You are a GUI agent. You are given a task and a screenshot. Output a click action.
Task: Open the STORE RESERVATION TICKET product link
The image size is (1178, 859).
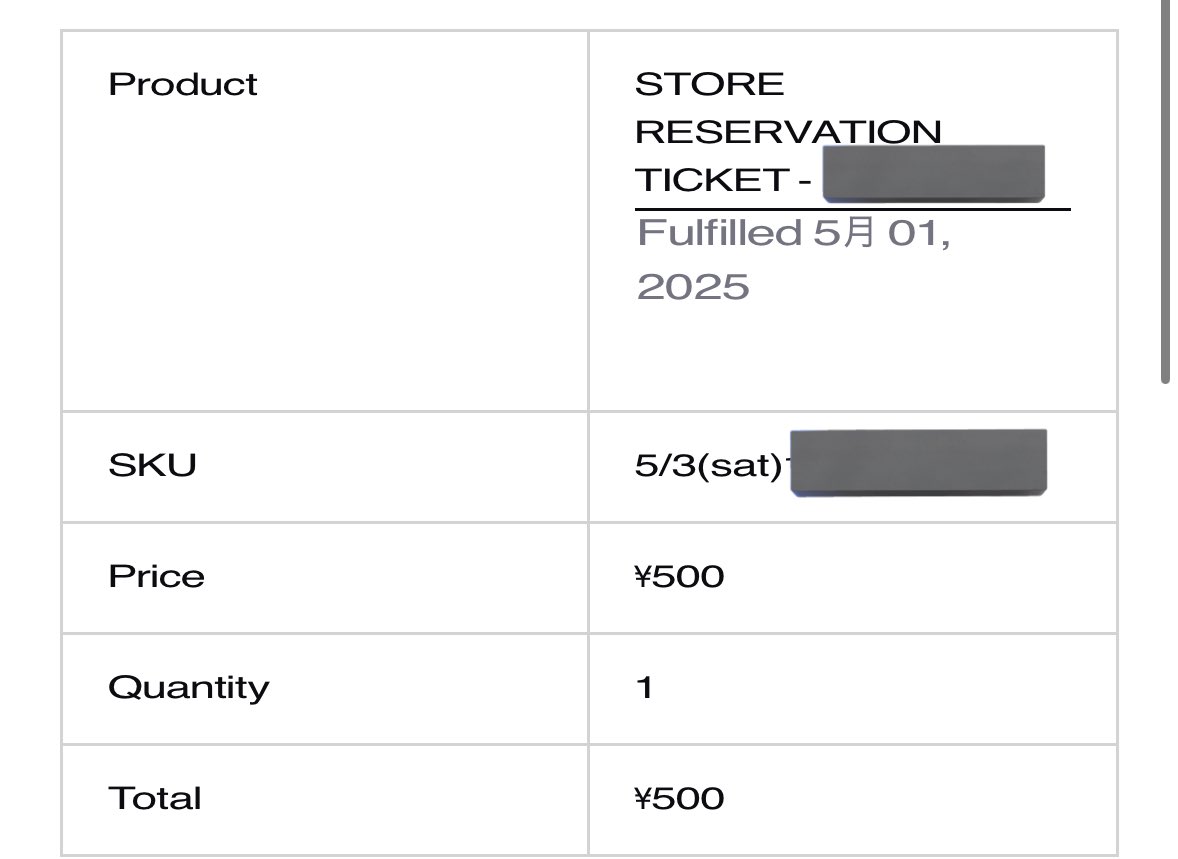tap(787, 132)
